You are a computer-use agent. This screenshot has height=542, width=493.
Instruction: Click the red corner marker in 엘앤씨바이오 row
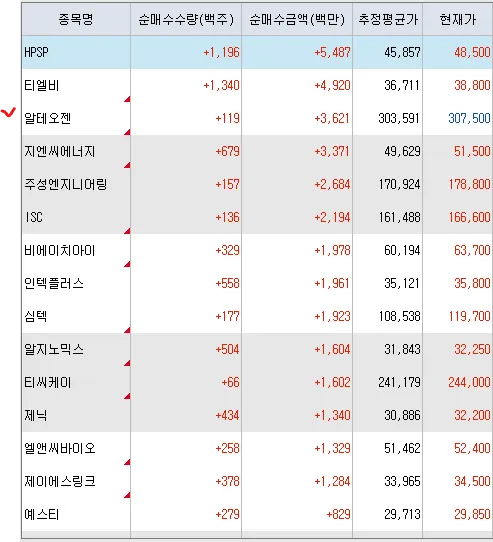[x=128, y=462]
